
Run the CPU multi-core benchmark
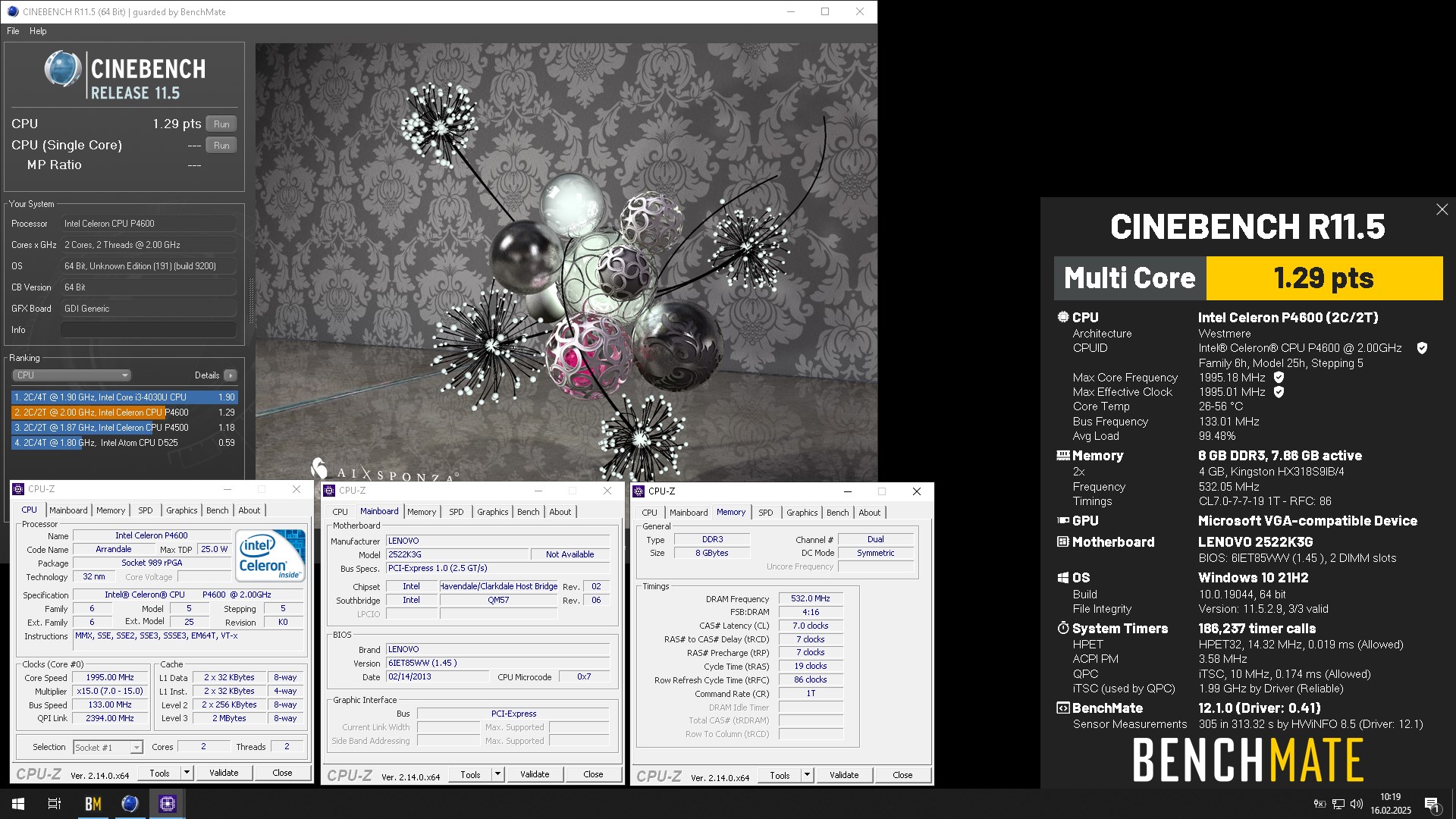click(221, 124)
